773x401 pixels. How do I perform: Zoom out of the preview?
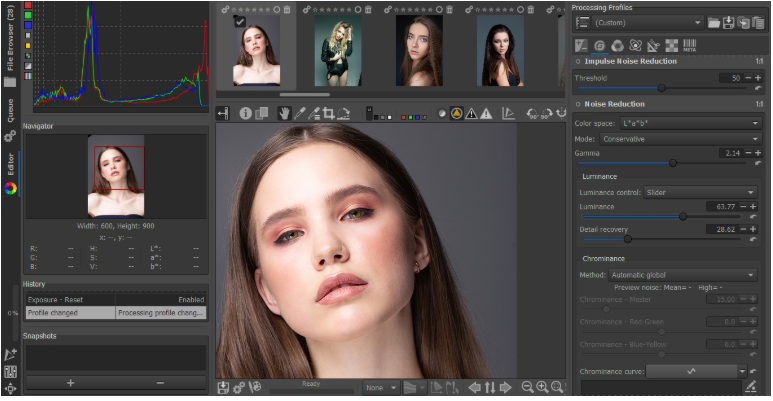pos(527,387)
